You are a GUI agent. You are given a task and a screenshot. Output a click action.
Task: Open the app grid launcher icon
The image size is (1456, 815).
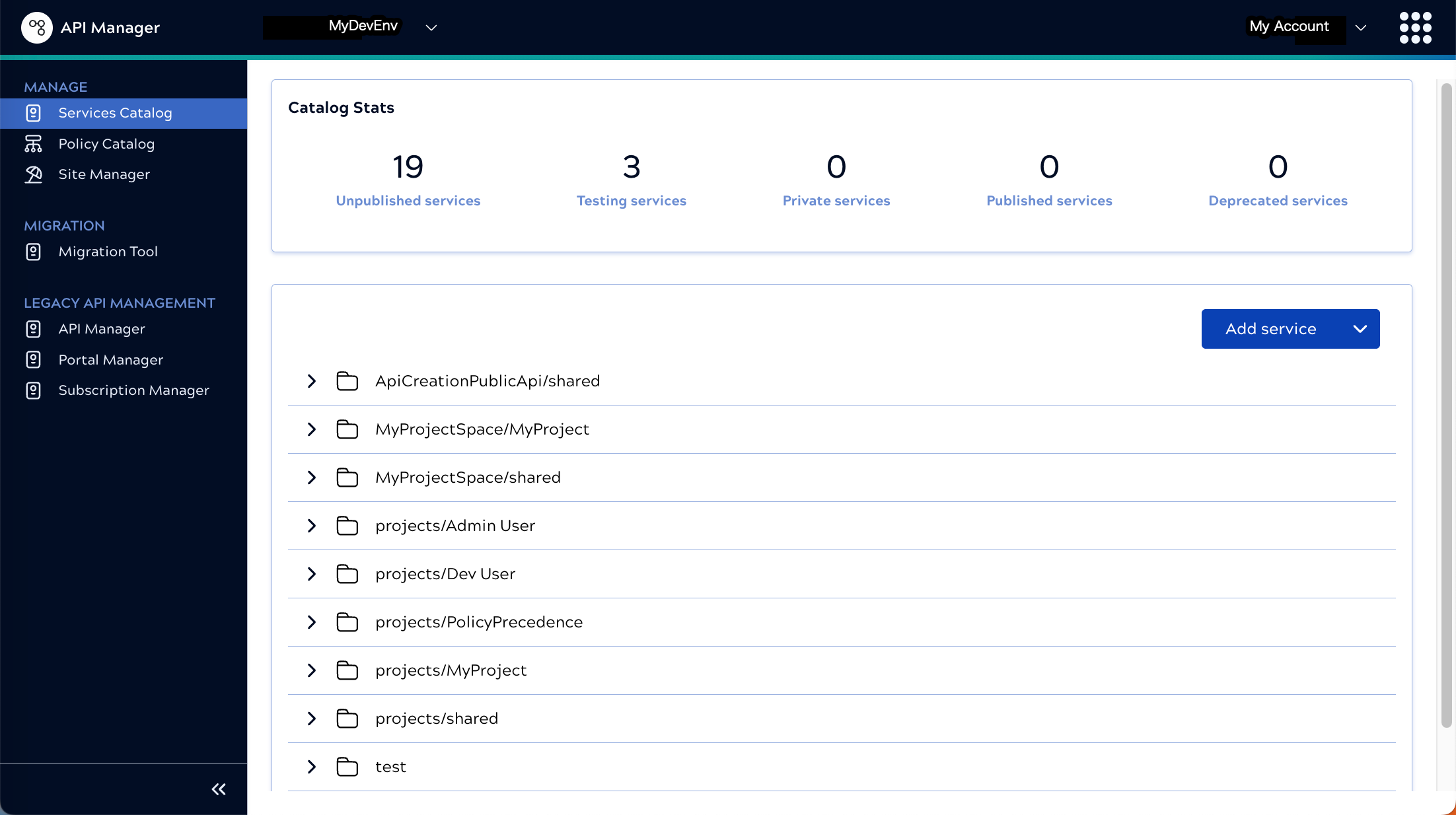1415,28
